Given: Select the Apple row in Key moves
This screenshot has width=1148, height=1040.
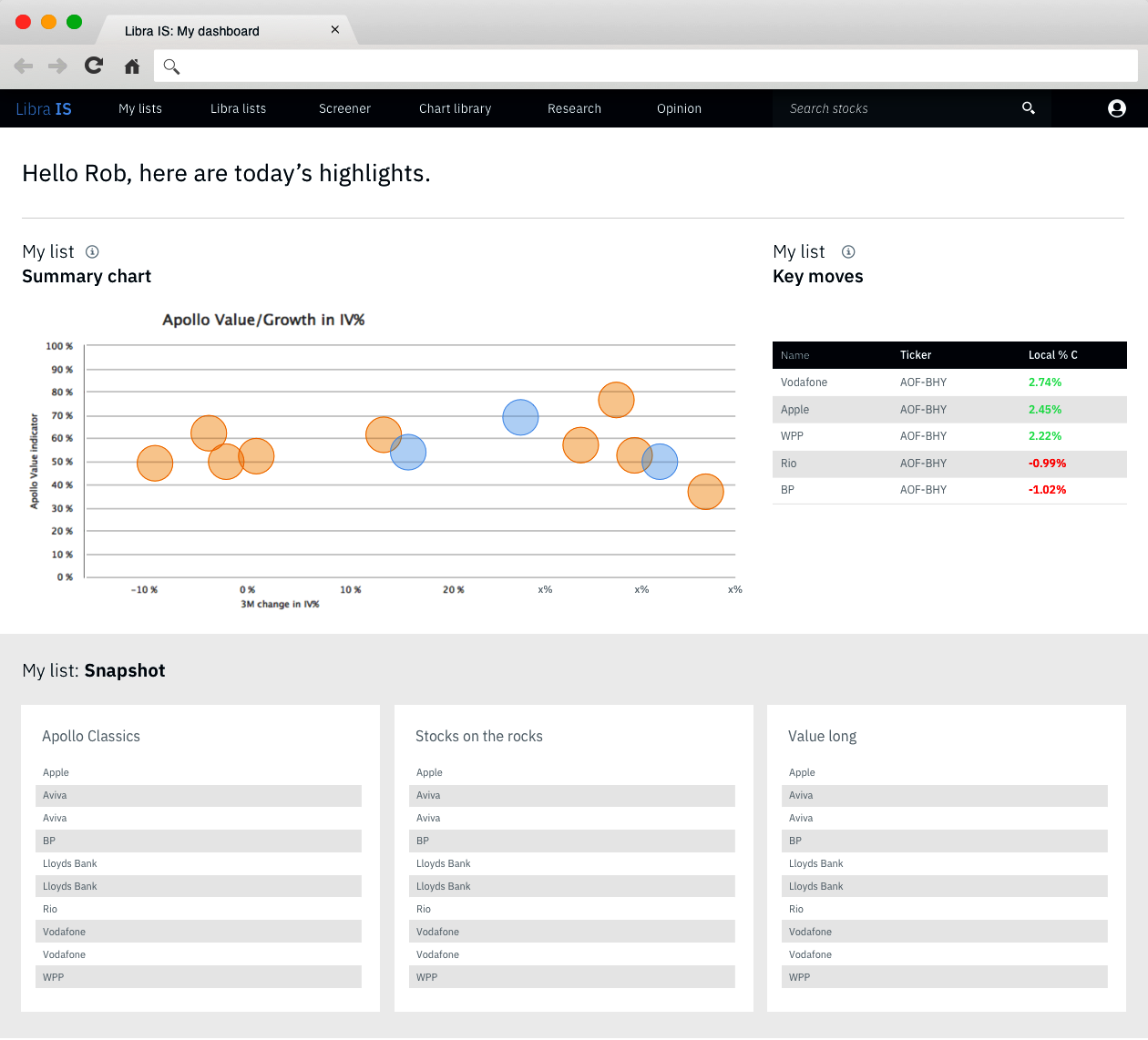Looking at the screenshot, I should 949,410.
